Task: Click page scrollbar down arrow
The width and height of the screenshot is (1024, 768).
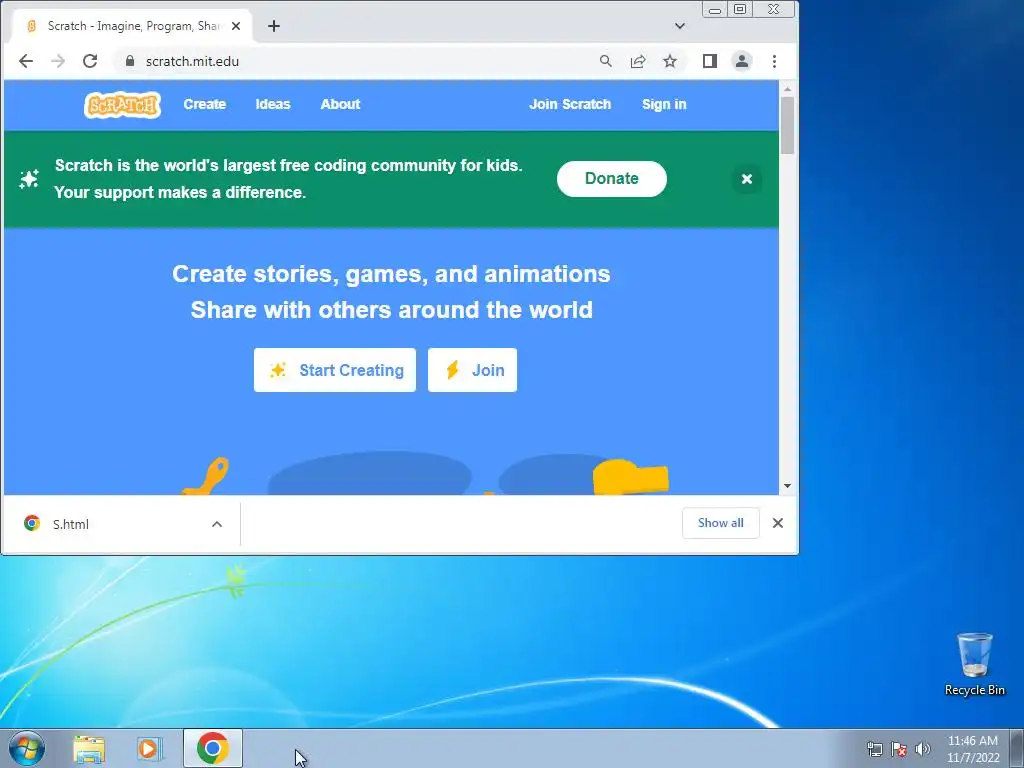Action: (787, 486)
